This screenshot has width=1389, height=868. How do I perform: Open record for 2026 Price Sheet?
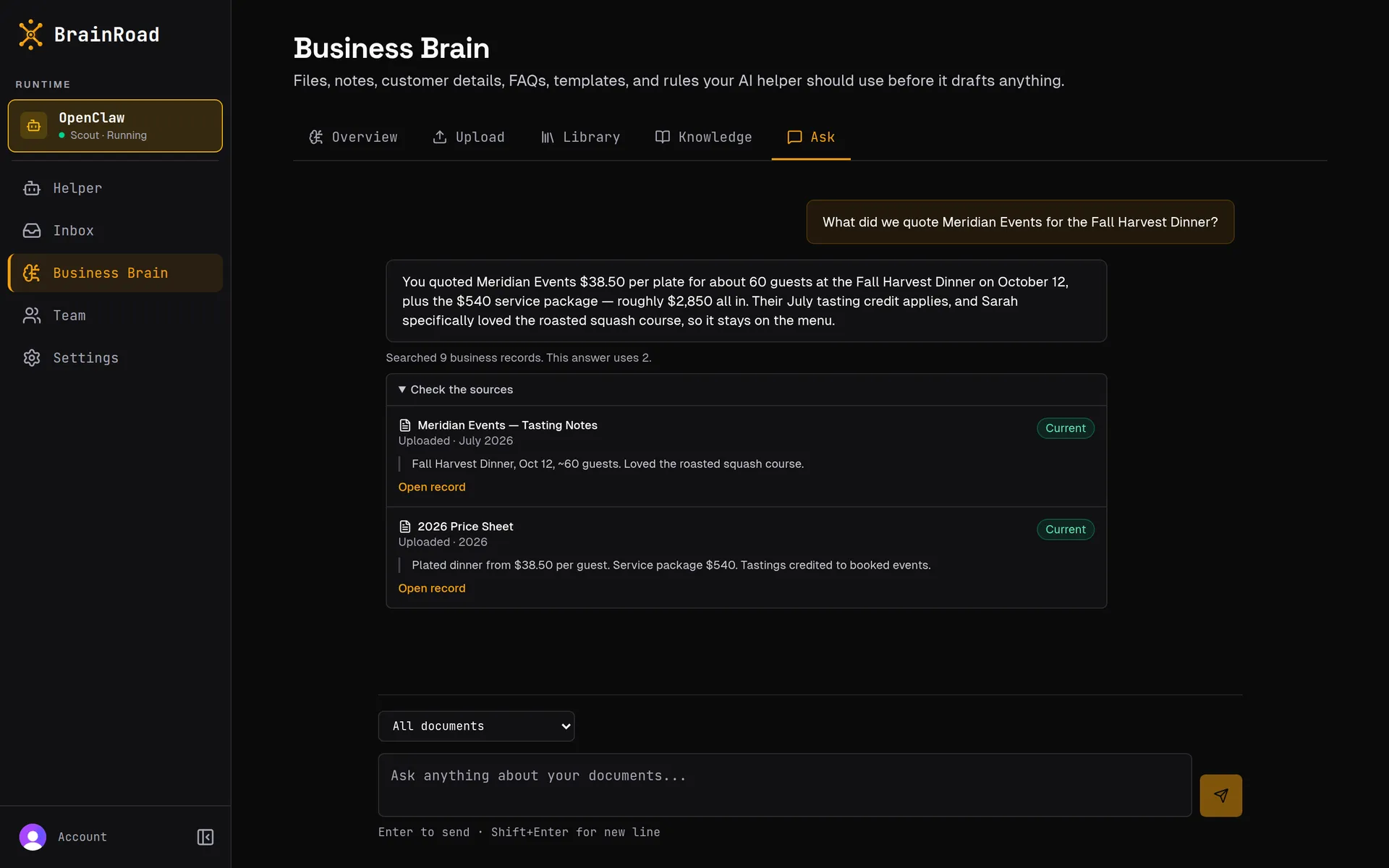point(432,588)
